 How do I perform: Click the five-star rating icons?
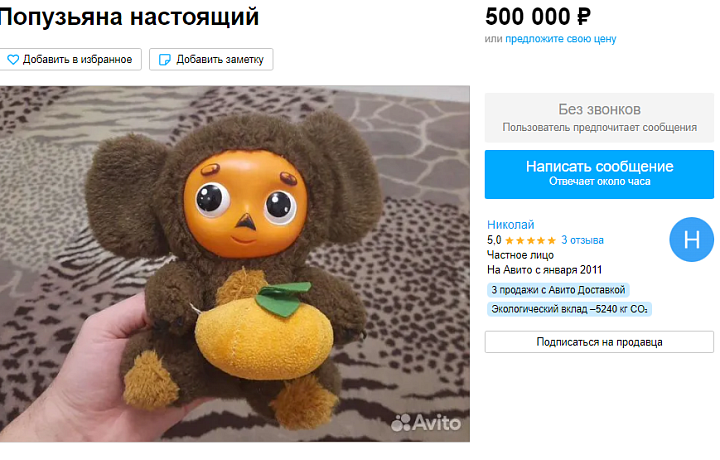[530, 240]
